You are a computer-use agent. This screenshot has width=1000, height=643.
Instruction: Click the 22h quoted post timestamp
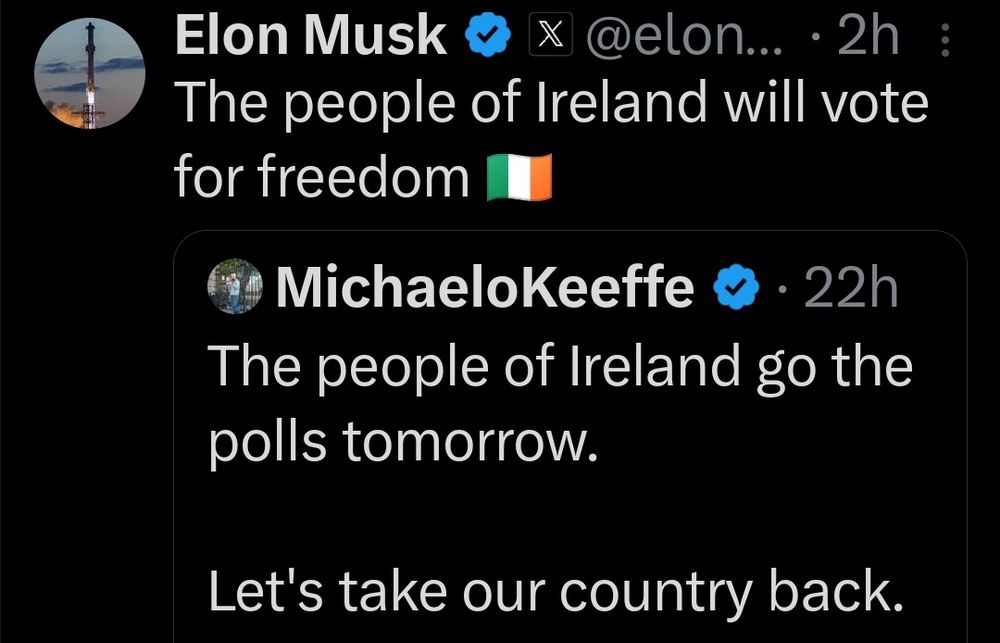tap(850, 286)
